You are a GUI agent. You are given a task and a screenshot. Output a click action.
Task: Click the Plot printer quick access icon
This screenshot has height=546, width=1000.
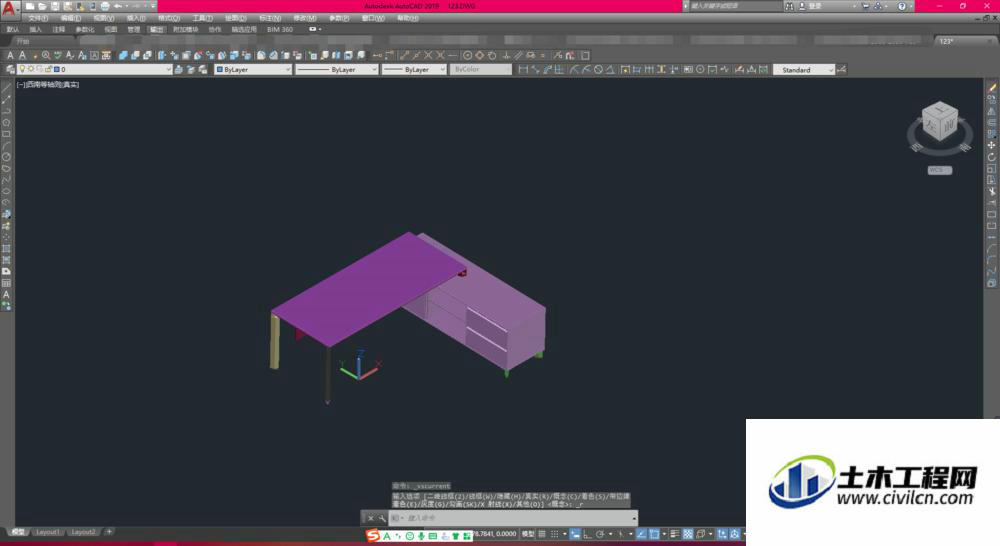pos(105,6)
